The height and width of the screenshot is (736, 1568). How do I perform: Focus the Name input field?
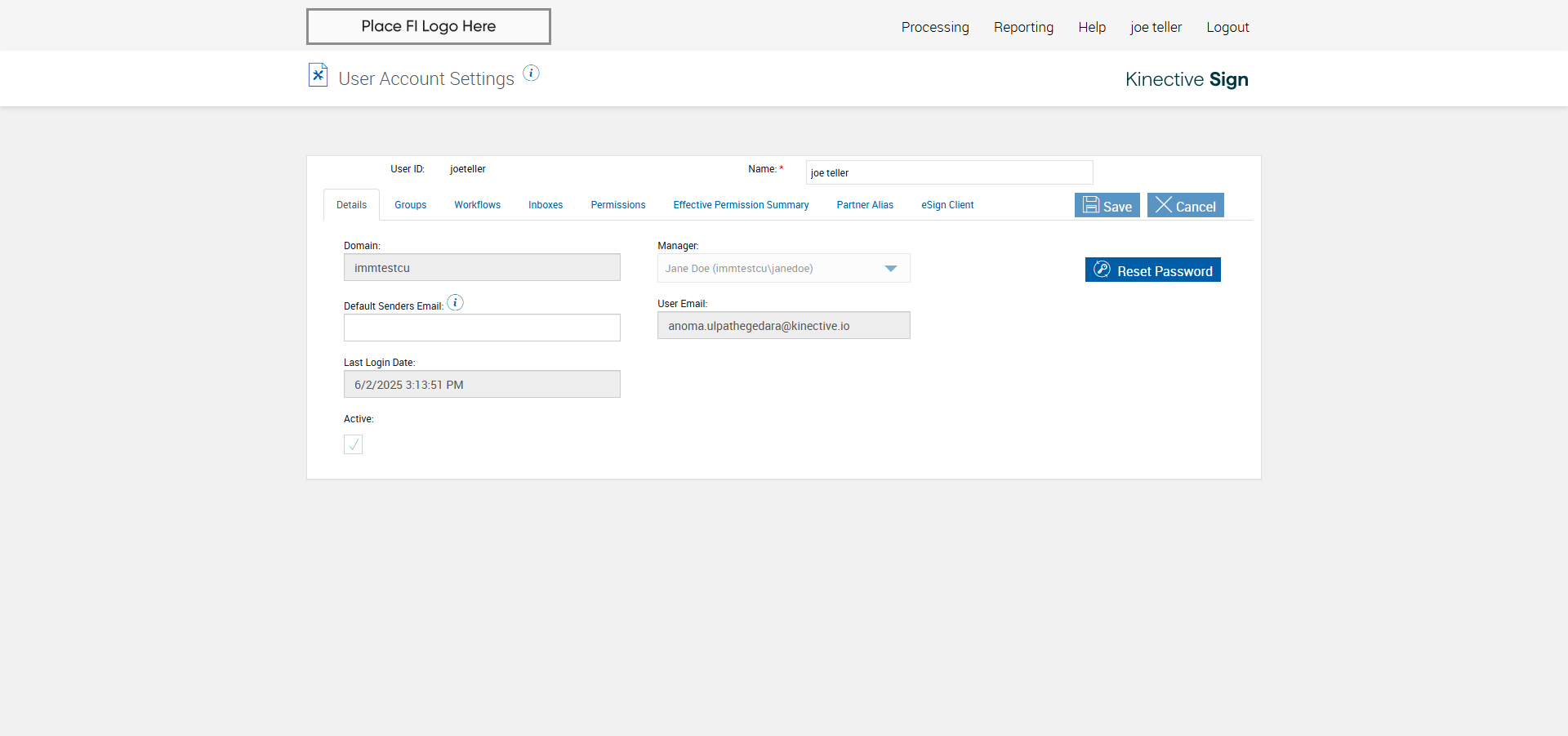pyautogui.click(x=949, y=172)
